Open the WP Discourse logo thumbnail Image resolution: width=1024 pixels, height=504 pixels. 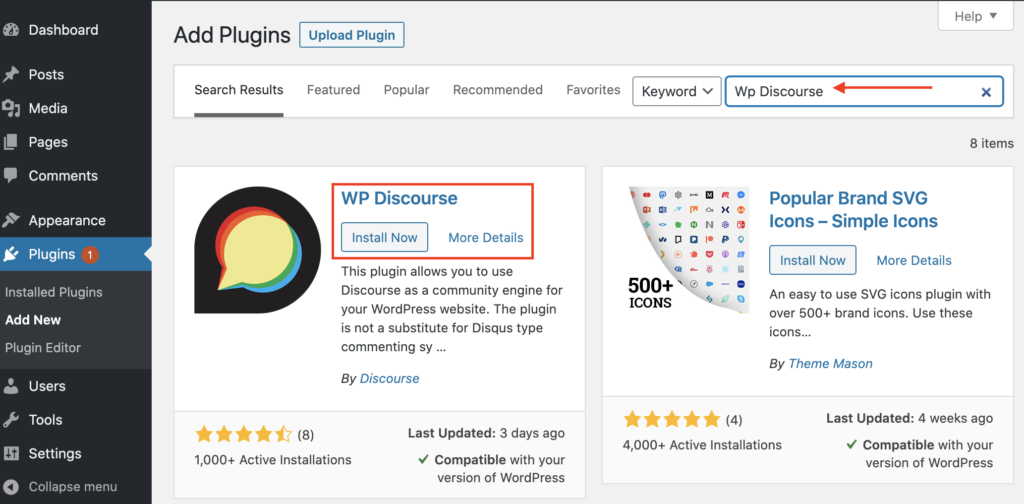(x=257, y=251)
